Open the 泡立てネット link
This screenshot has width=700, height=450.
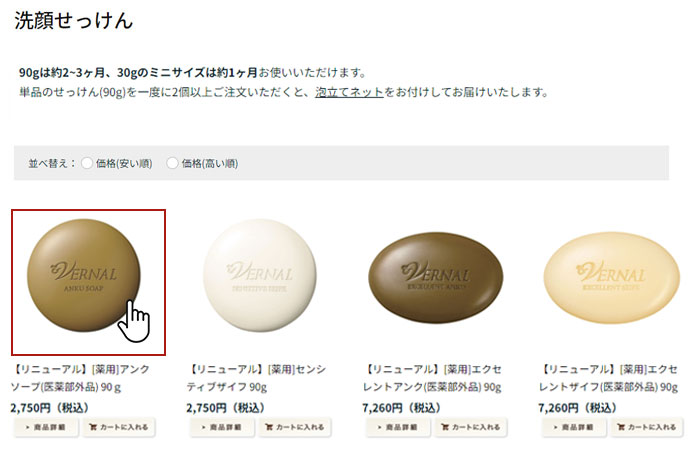[x=349, y=92]
